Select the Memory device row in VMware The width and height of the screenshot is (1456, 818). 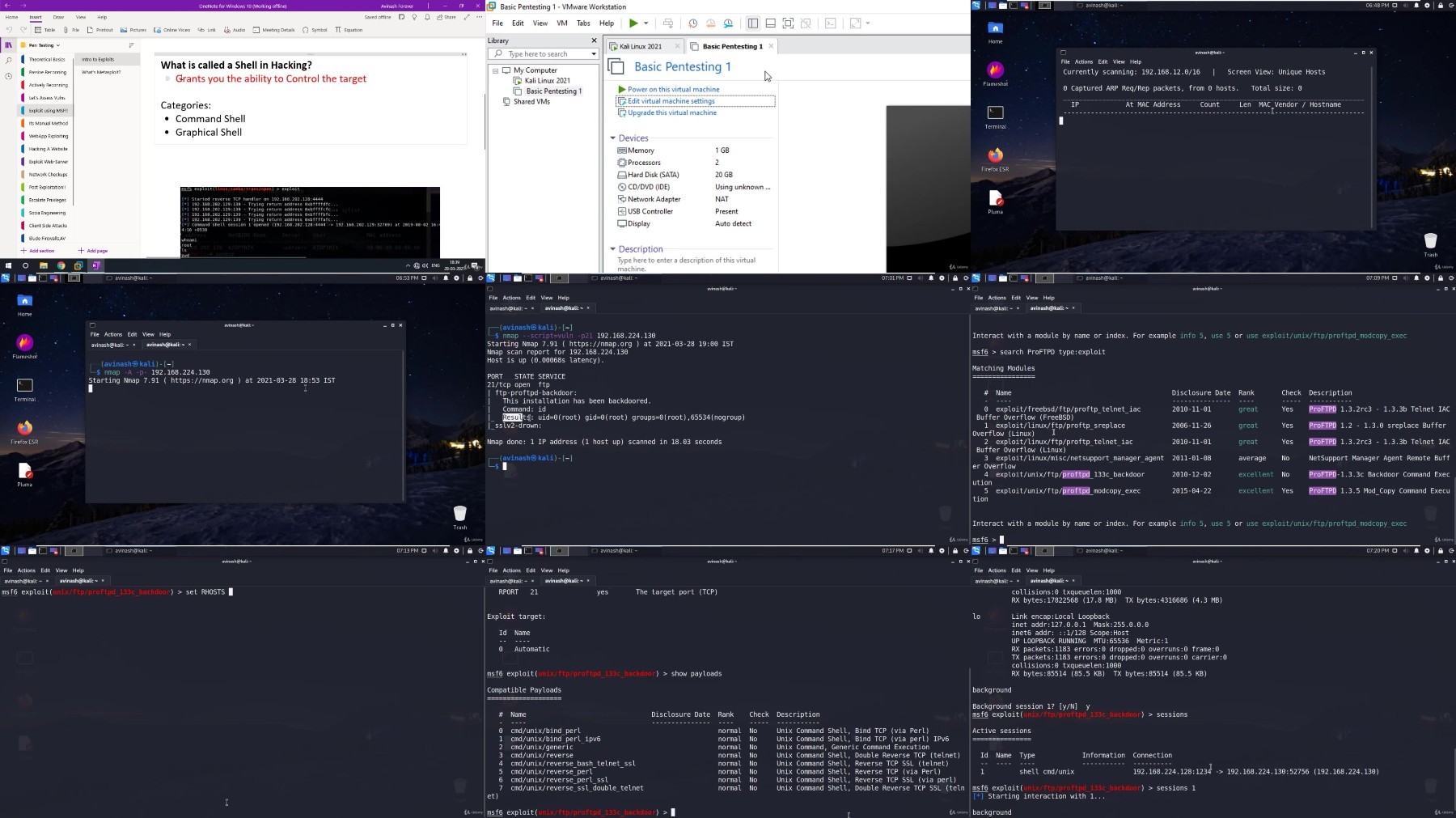693,150
